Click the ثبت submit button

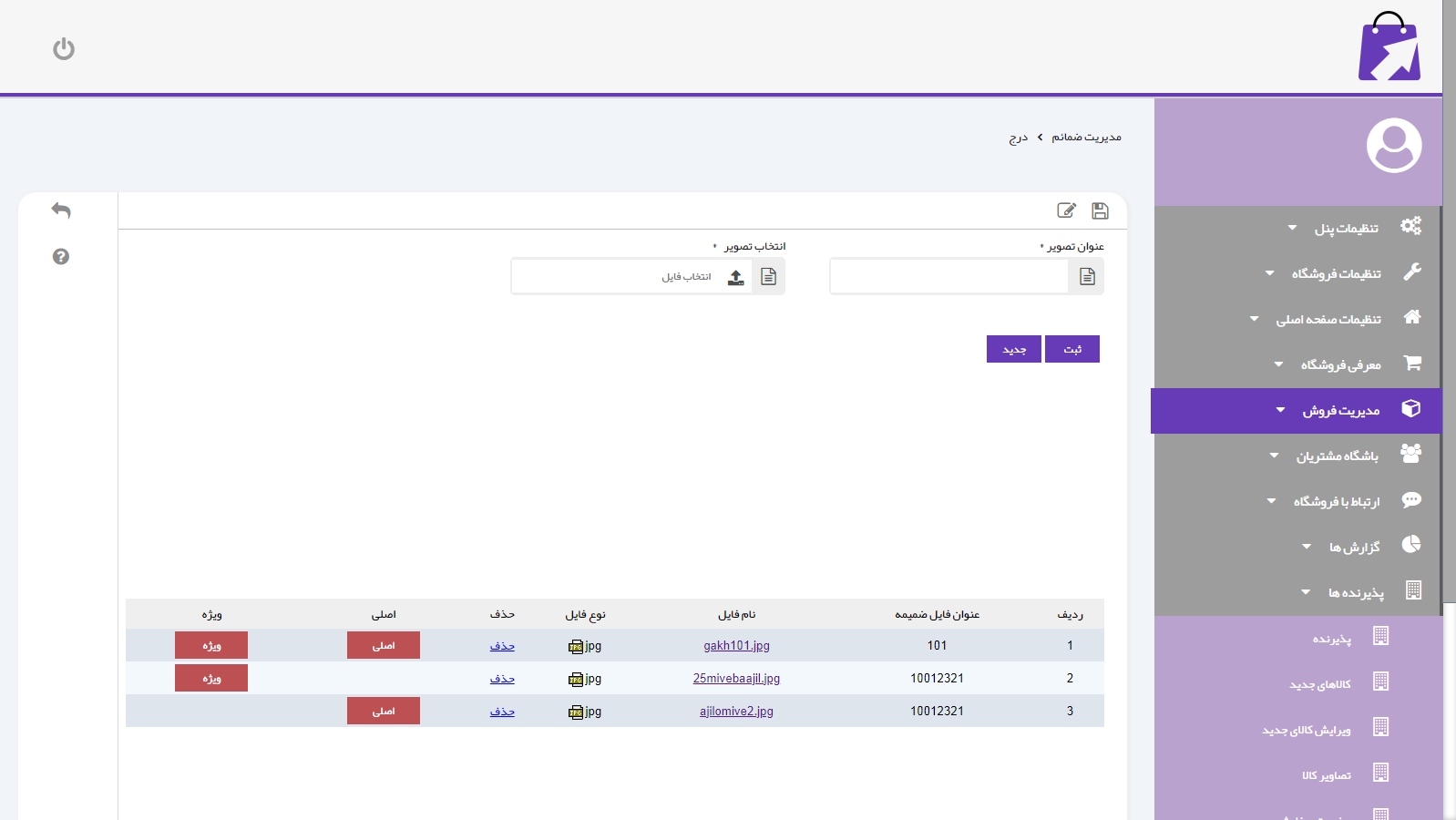pyautogui.click(x=1072, y=349)
